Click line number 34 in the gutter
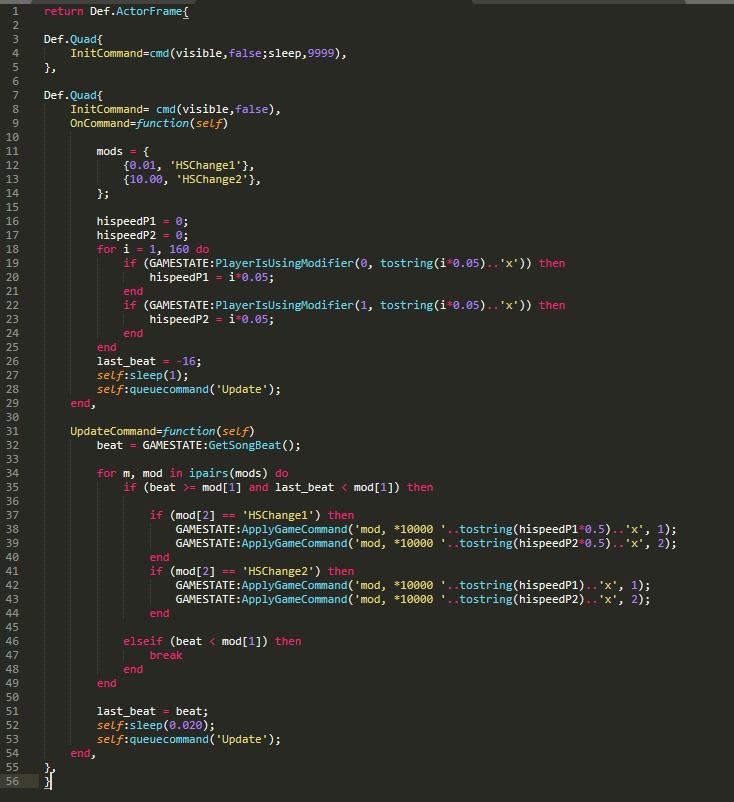The width and height of the screenshot is (734, 802). click(x=12, y=473)
